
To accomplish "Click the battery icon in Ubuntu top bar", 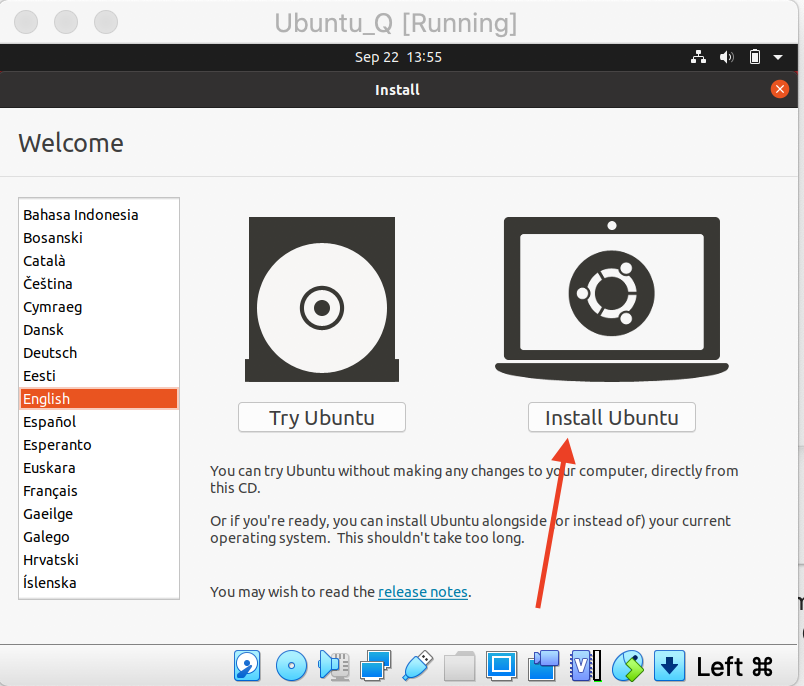I will (755, 57).
